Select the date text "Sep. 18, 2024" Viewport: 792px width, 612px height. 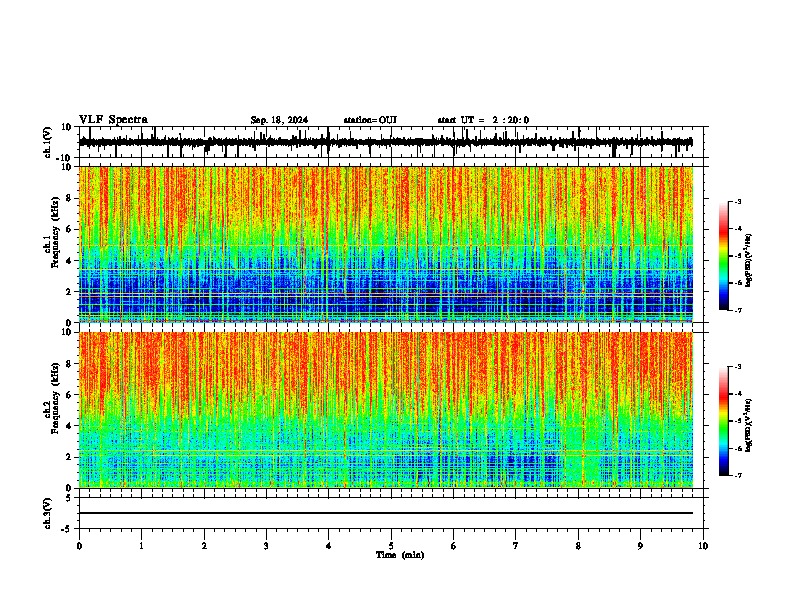coord(279,120)
